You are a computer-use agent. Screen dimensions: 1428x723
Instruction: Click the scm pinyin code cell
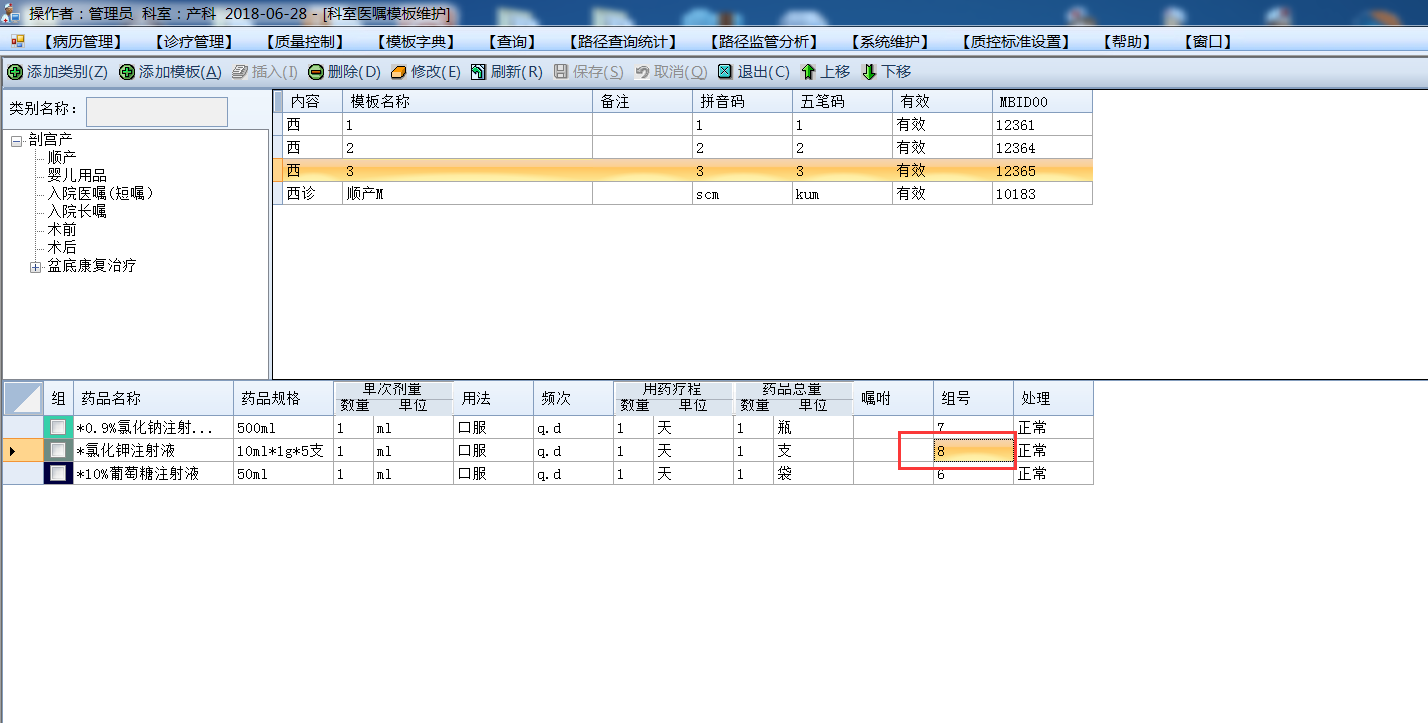(x=742, y=194)
